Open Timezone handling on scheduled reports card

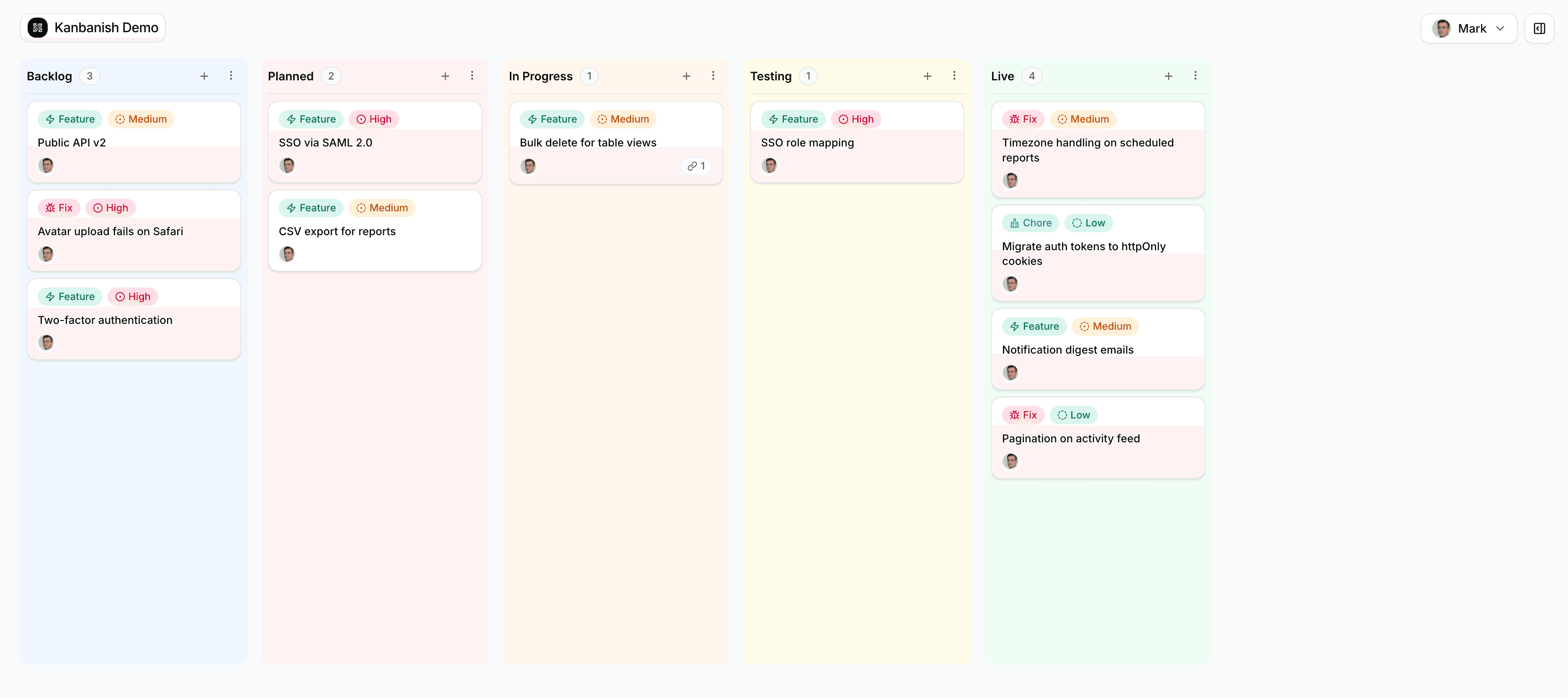[x=1098, y=150]
